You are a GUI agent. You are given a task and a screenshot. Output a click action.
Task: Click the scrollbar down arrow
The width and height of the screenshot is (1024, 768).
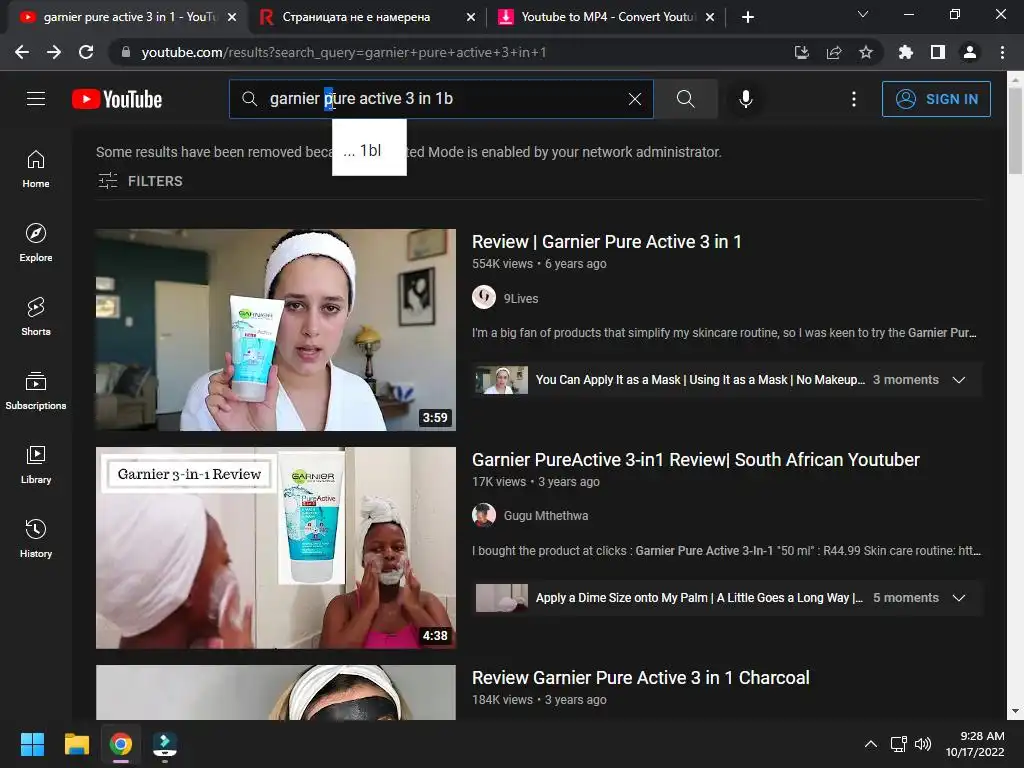pyautogui.click(x=1015, y=711)
